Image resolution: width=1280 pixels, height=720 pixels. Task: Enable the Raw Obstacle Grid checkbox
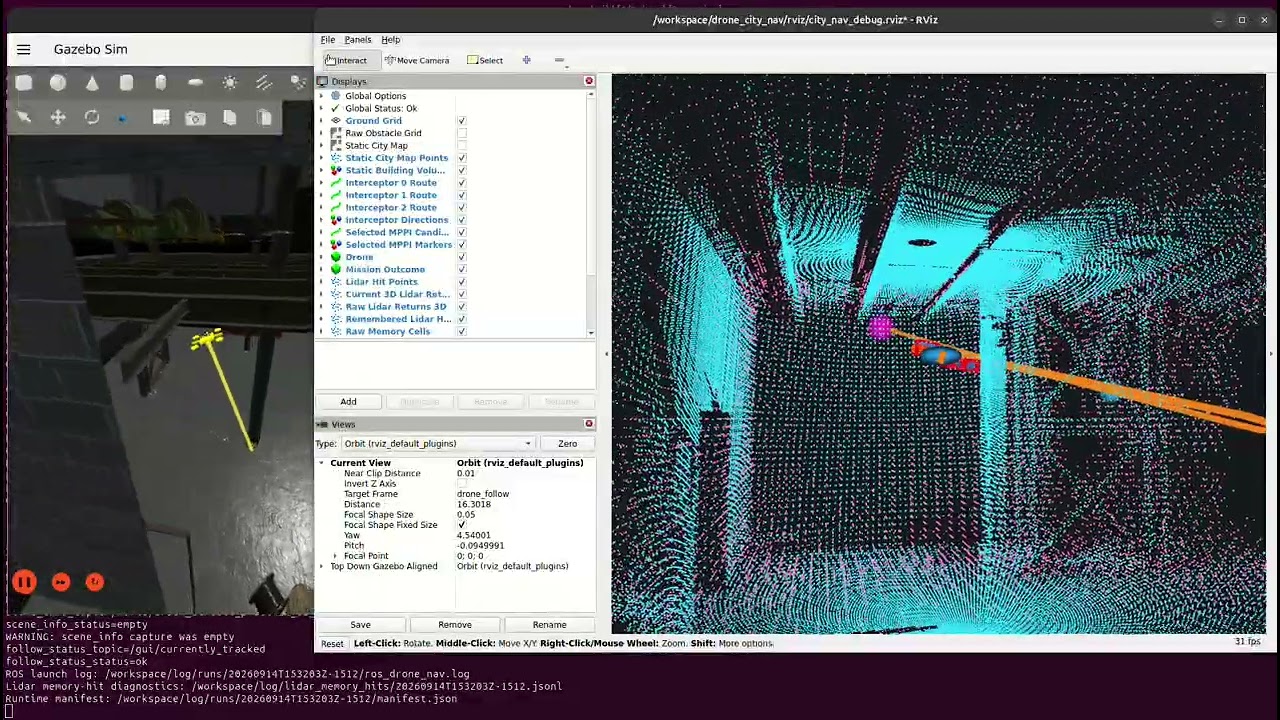click(461, 133)
